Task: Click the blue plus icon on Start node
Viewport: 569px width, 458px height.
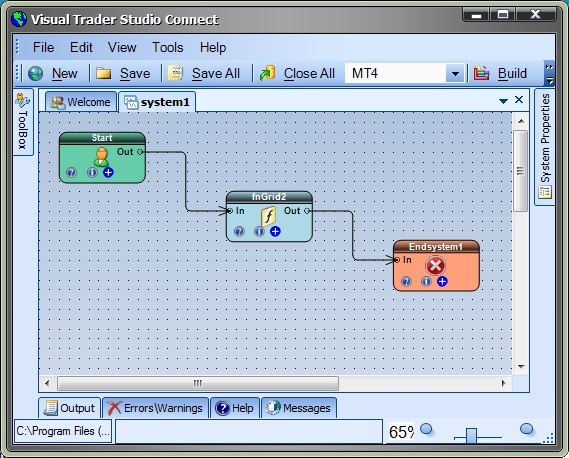Action: (x=108, y=172)
